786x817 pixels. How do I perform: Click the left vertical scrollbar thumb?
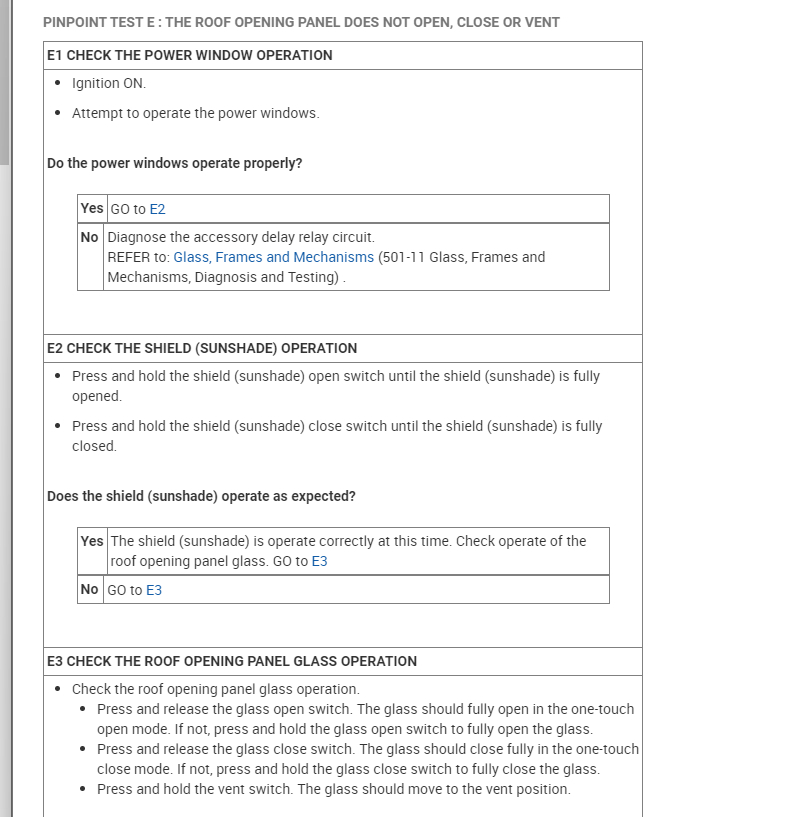click(x=4, y=82)
